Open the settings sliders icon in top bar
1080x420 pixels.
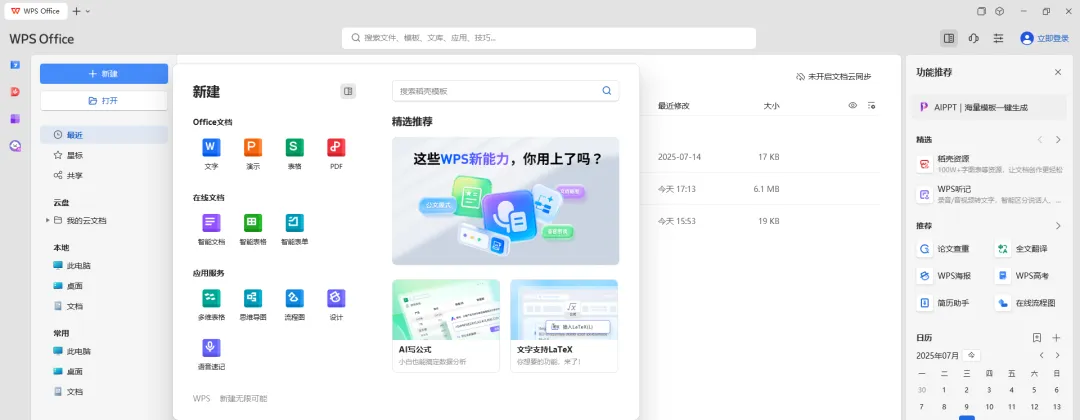(x=998, y=39)
